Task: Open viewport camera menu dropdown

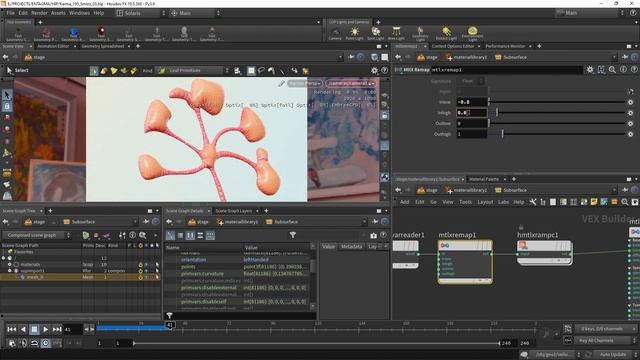Action: pyautogui.click(x=352, y=83)
